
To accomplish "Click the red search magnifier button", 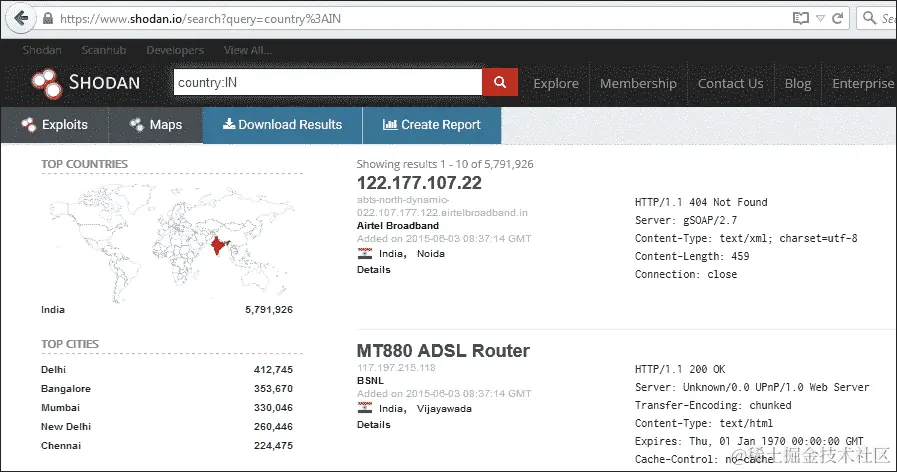I will click(x=500, y=82).
